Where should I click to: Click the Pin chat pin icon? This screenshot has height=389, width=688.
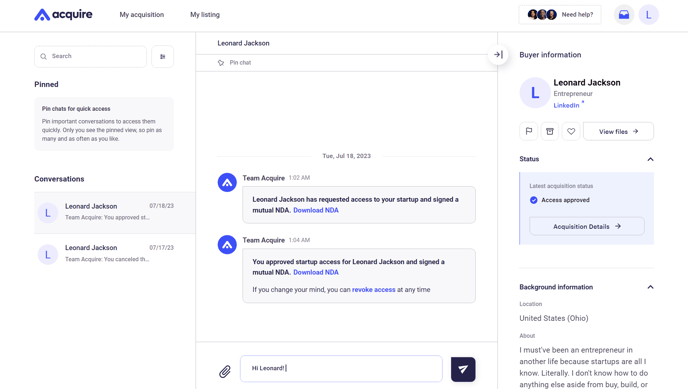pos(221,63)
